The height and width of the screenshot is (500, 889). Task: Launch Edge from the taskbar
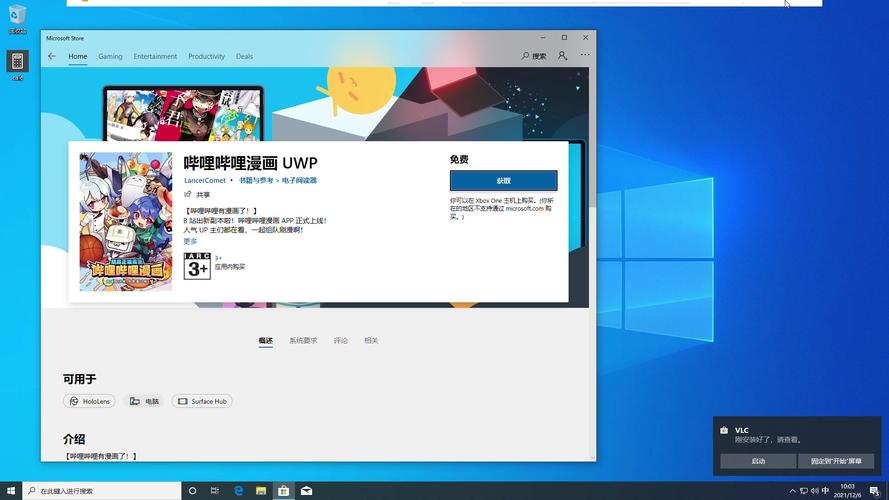click(x=239, y=491)
